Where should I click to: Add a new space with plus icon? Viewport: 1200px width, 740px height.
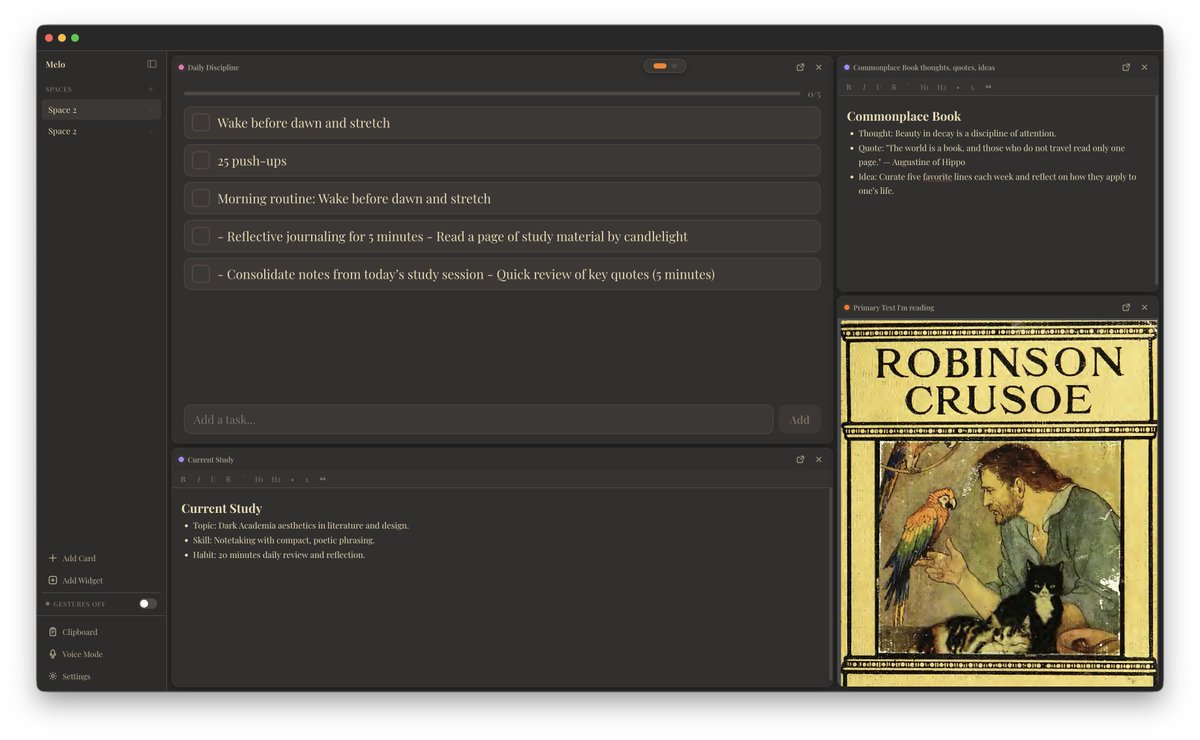tap(151, 89)
